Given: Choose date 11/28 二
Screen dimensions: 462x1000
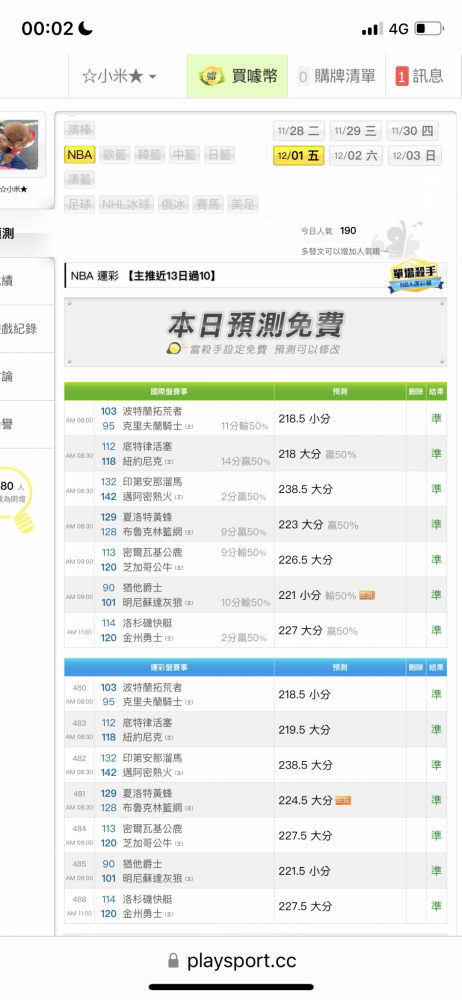Looking at the screenshot, I should (299, 131).
